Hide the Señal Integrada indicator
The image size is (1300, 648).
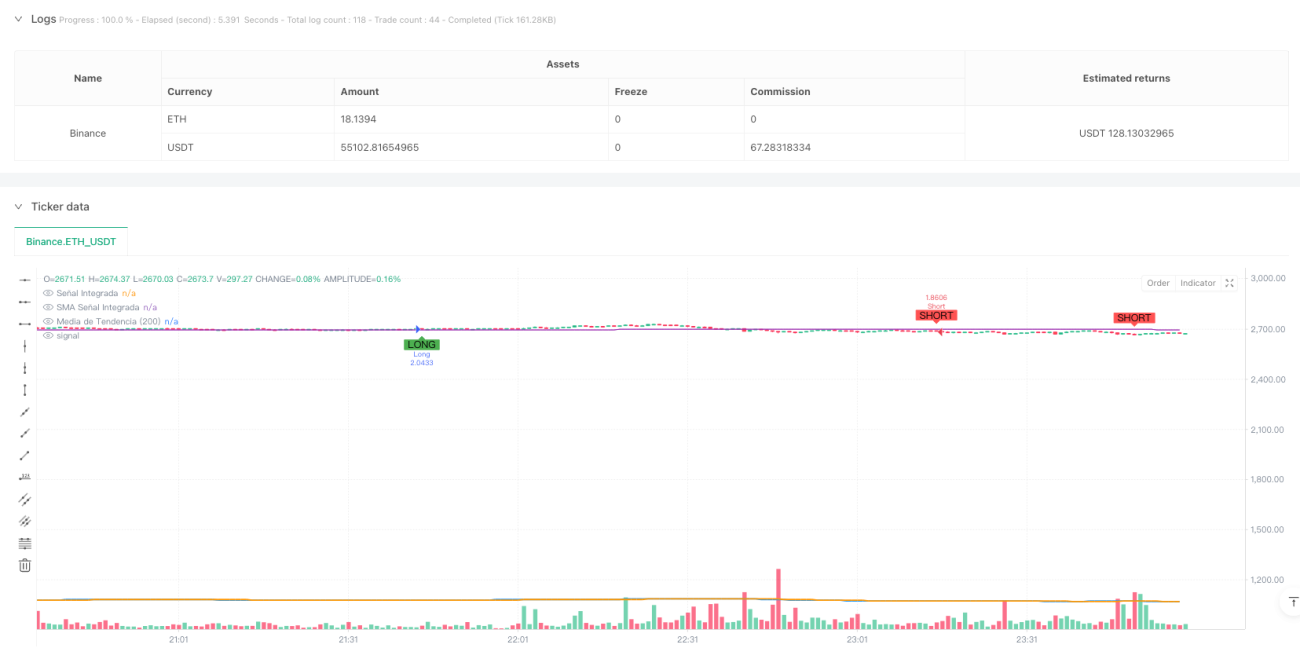pos(48,293)
